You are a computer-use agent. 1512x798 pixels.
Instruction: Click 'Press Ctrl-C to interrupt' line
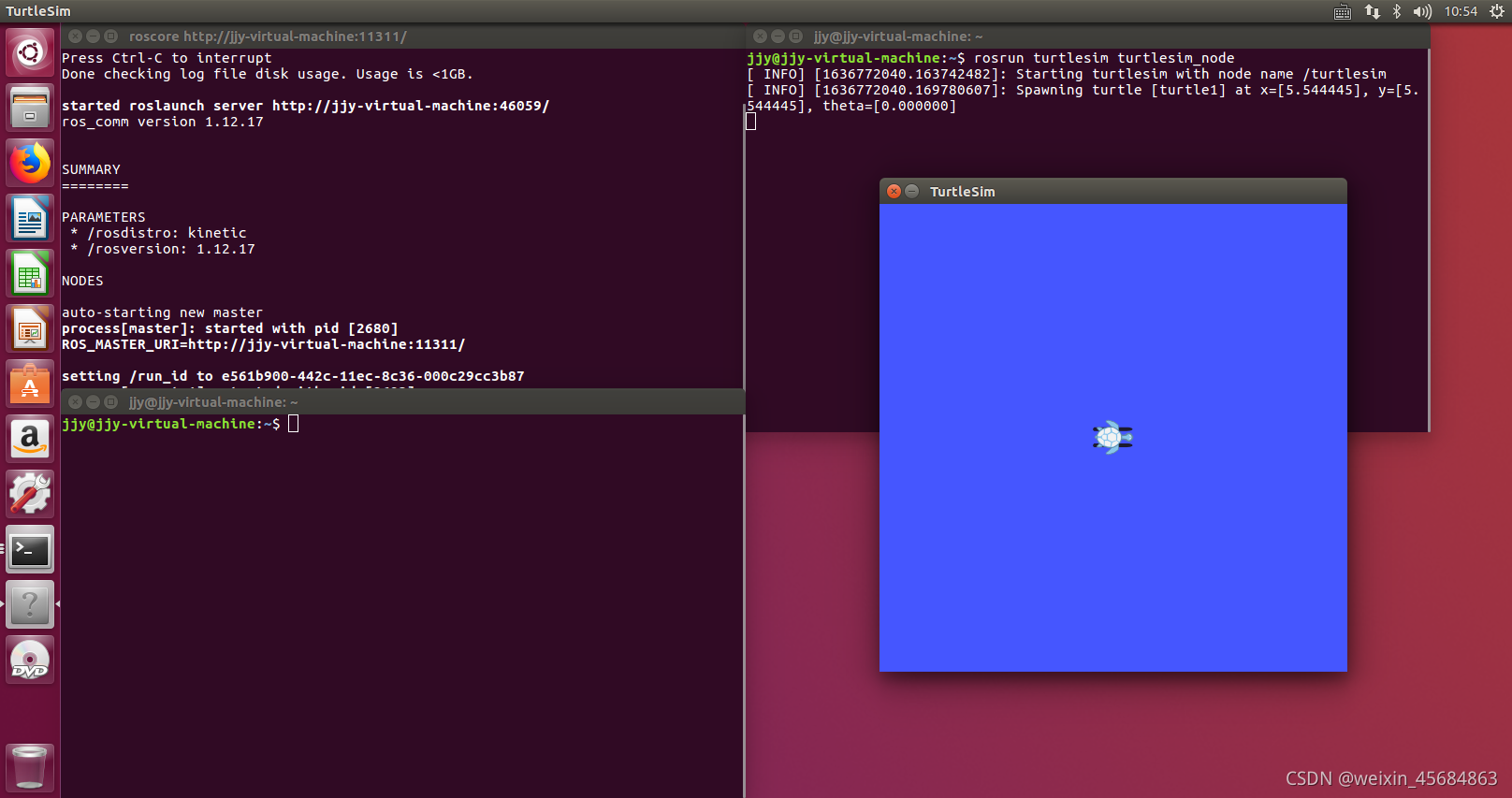167,58
